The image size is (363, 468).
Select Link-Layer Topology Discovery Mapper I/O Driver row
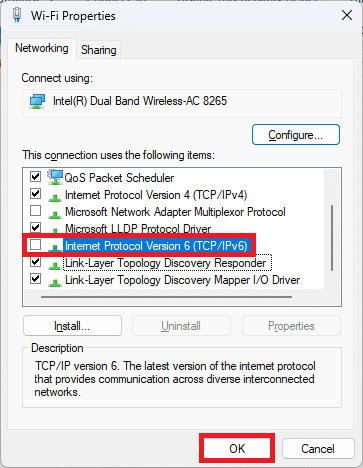(182, 280)
